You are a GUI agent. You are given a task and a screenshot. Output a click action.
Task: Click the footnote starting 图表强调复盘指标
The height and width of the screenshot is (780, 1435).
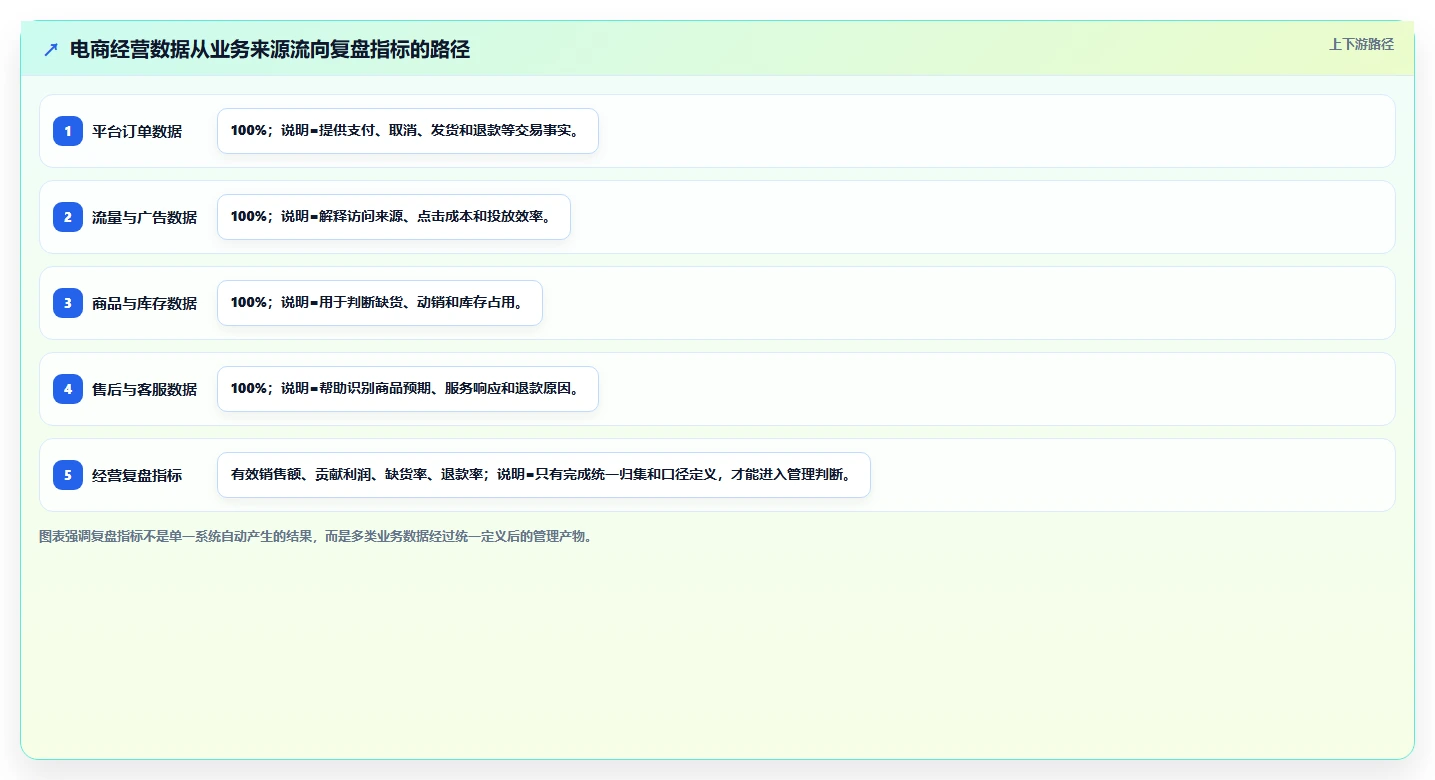point(318,536)
